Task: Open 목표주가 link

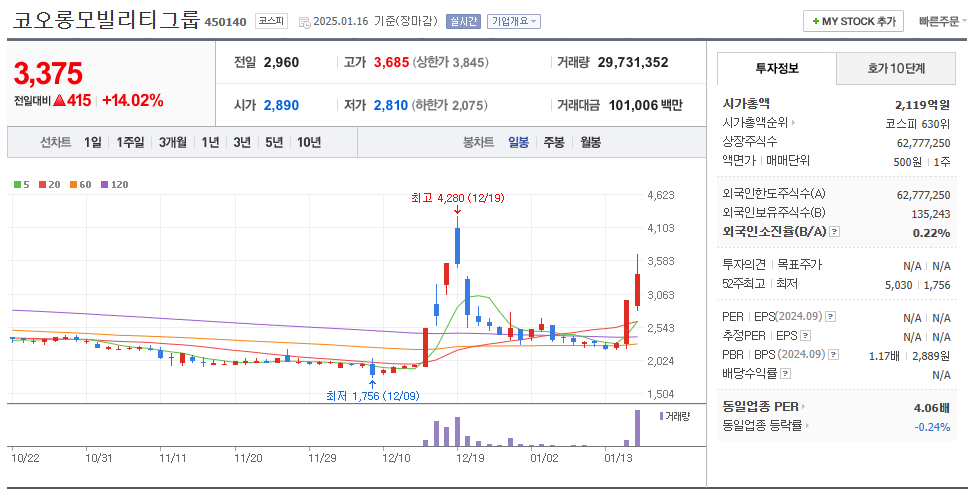Action: (x=799, y=265)
